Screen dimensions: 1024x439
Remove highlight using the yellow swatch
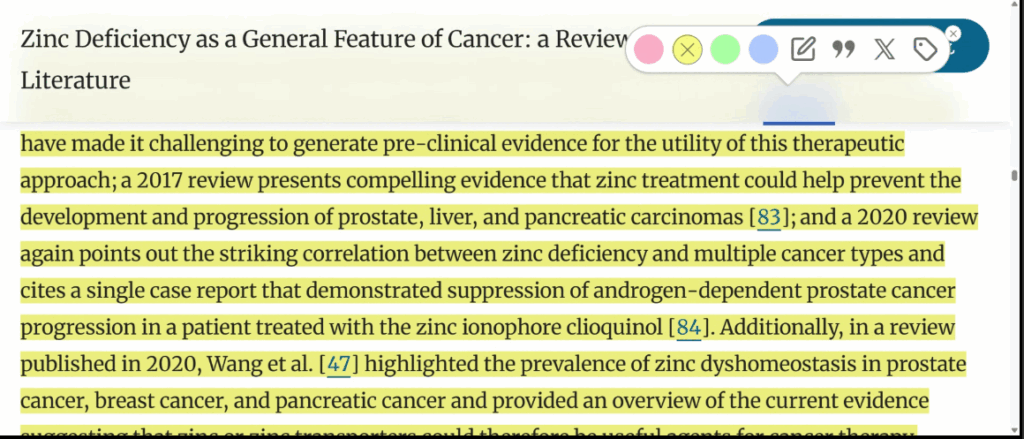pos(687,49)
